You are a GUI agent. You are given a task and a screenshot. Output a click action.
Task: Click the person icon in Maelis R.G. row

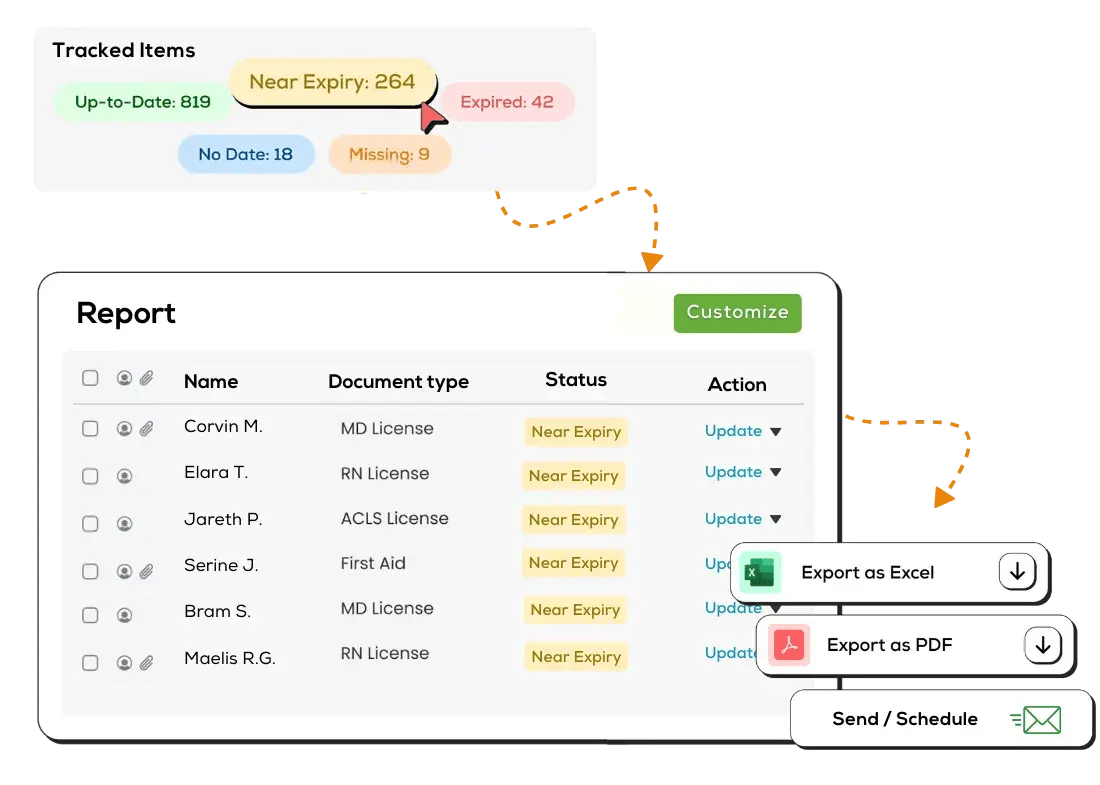pos(124,663)
